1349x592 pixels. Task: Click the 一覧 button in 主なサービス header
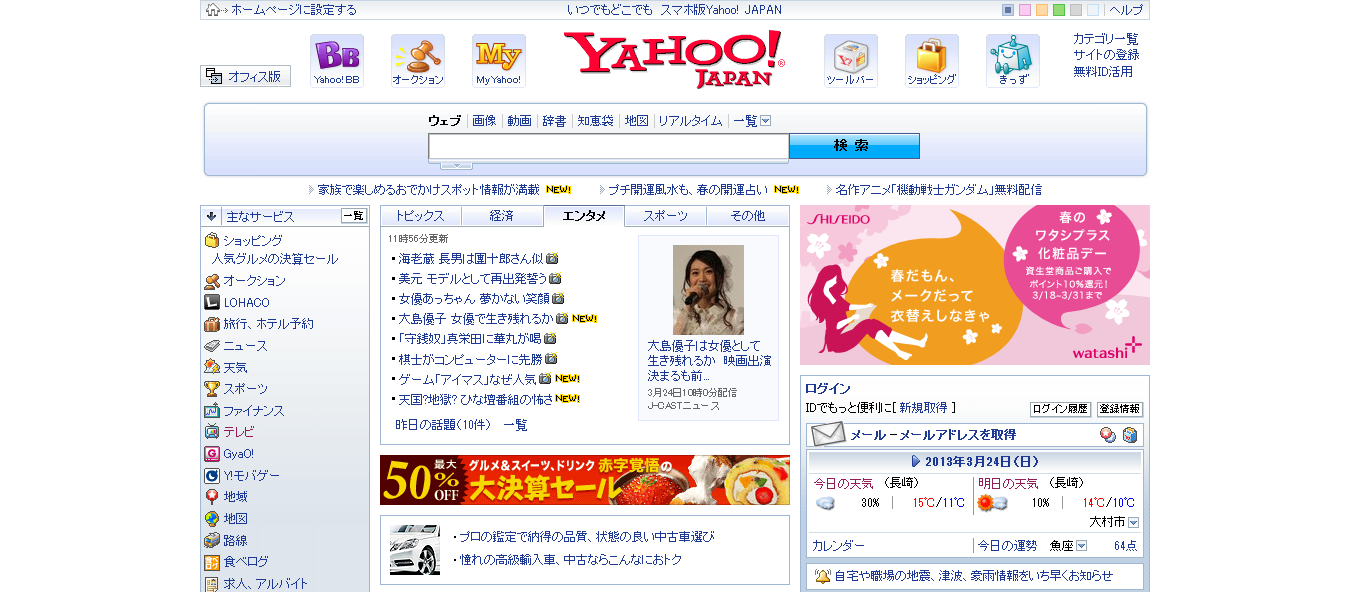pyautogui.click(x=354, y=216)
